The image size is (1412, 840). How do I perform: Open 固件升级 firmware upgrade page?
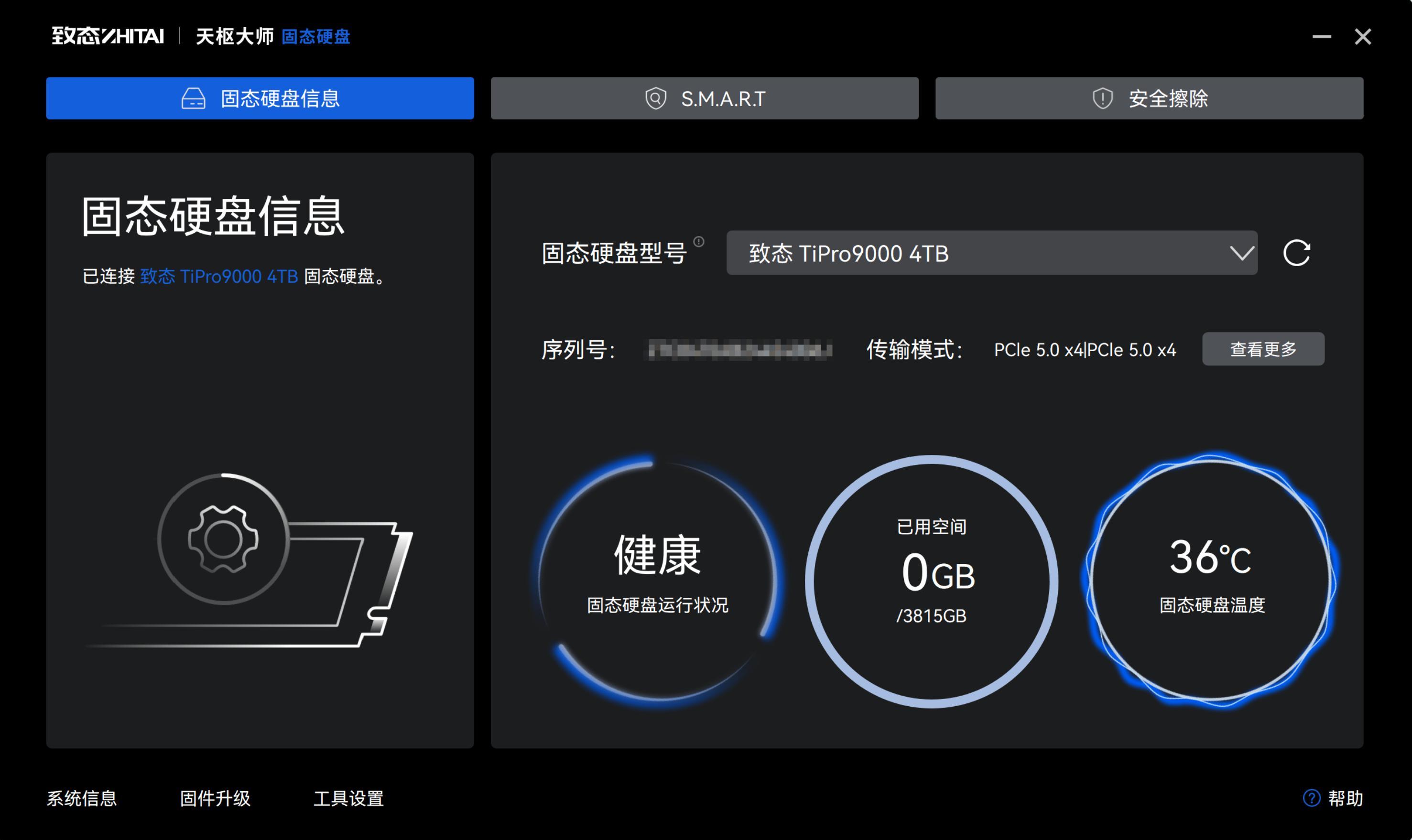(215, 799)
